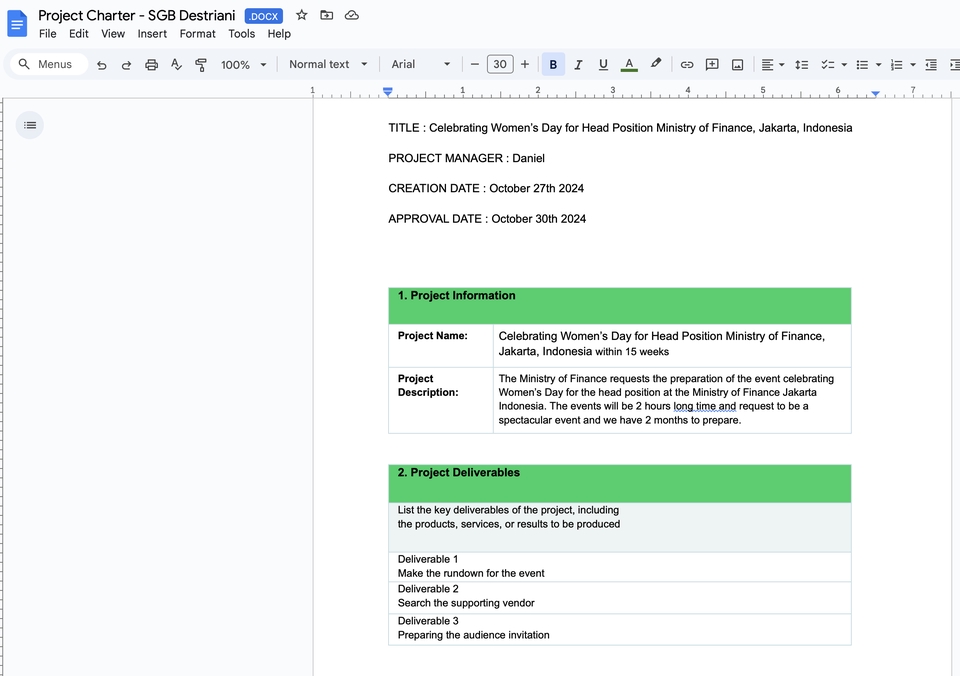This screenshot has height=676, width=960.
Task: Toggle underline formatting
Action: click(603, 64)
